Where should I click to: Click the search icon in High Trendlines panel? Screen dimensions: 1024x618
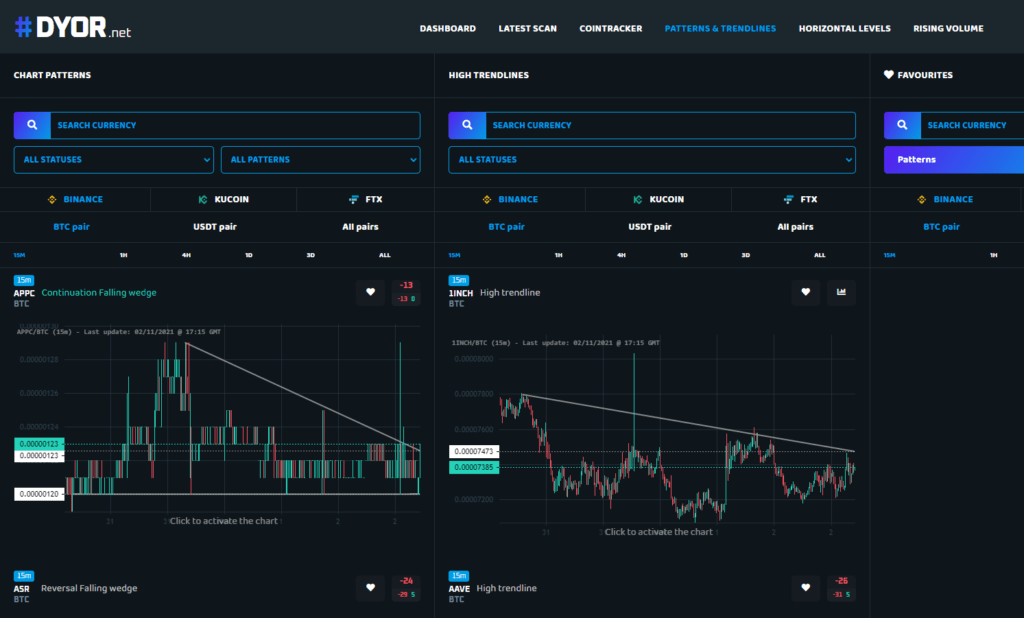467,125
